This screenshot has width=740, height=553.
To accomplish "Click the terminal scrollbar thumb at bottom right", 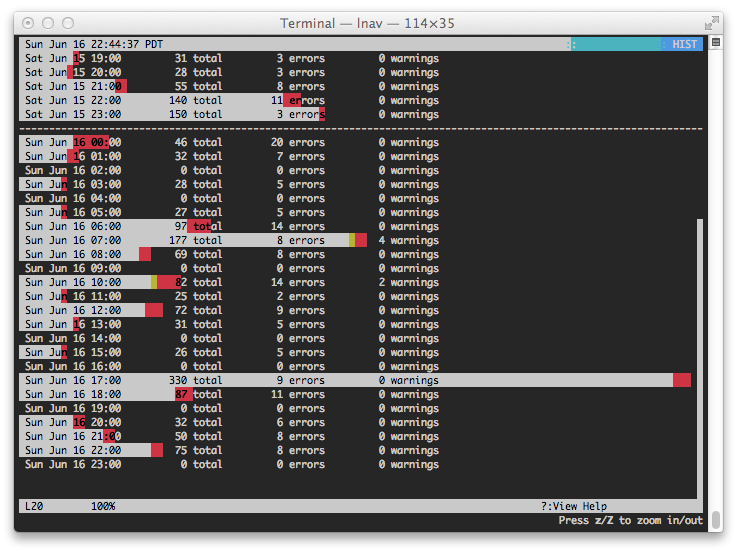I will pos(716,521).
